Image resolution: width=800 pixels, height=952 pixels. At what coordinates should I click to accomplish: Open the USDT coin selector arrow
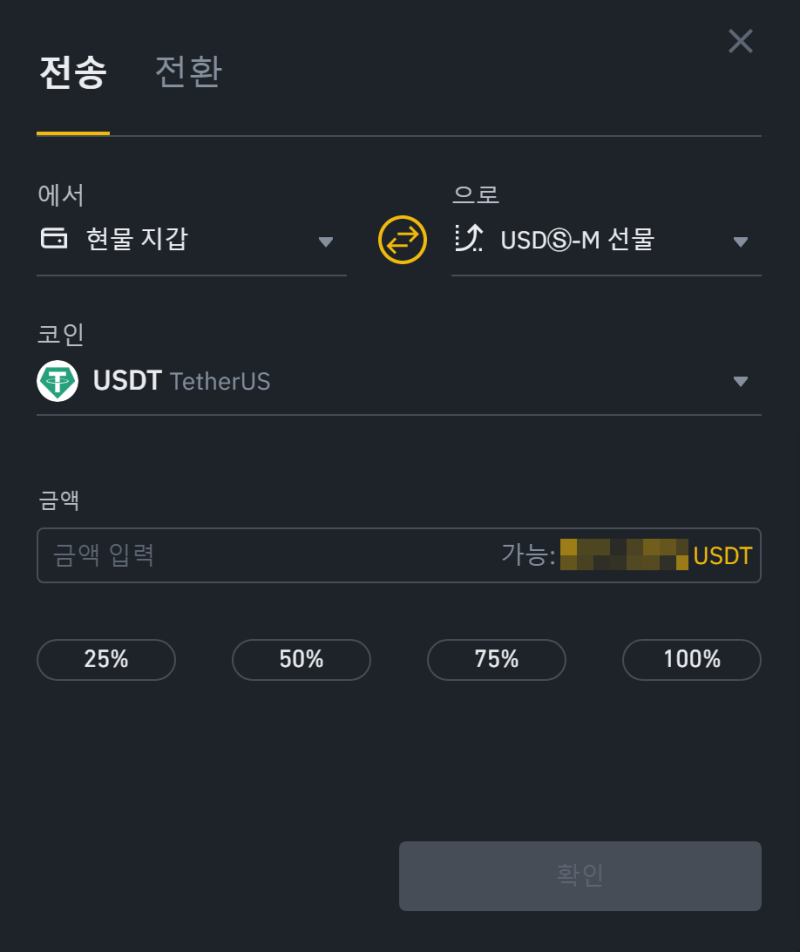pyautogui.click(x=741, y=381)
